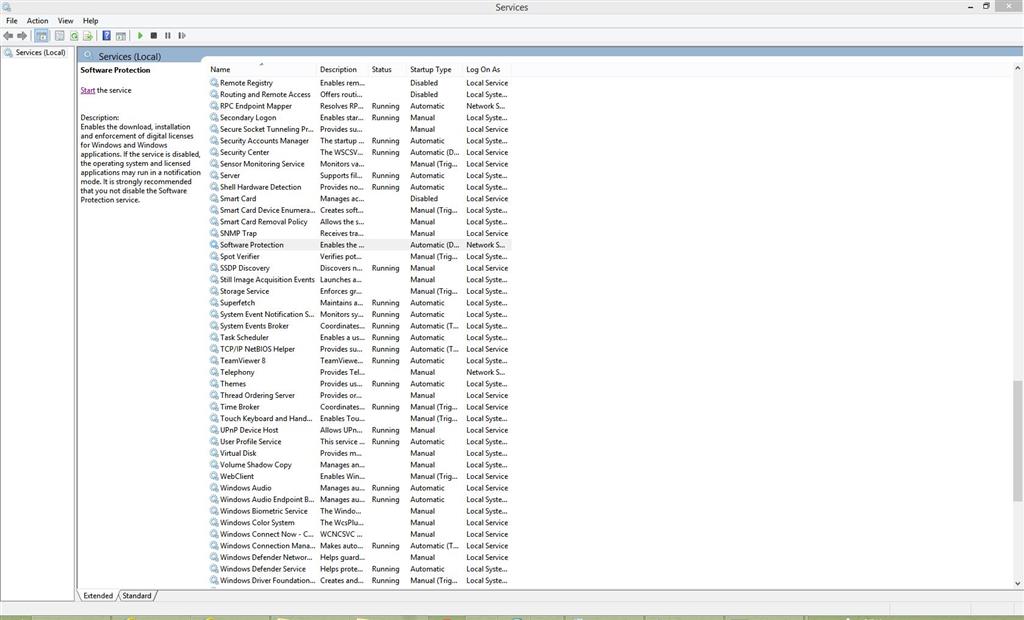1024x620 pixels.
Task: Stop the service with the square icon
Action: pos(154,36)
